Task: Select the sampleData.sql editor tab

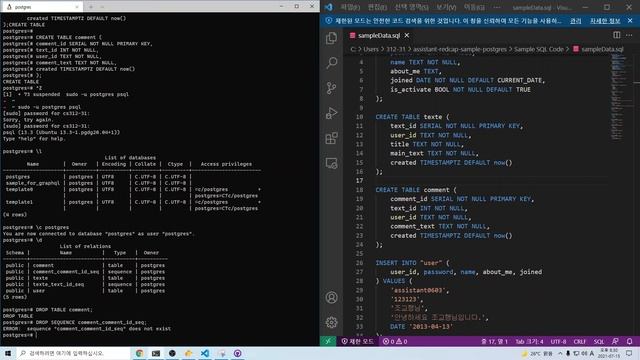Action: coord(380,36)
